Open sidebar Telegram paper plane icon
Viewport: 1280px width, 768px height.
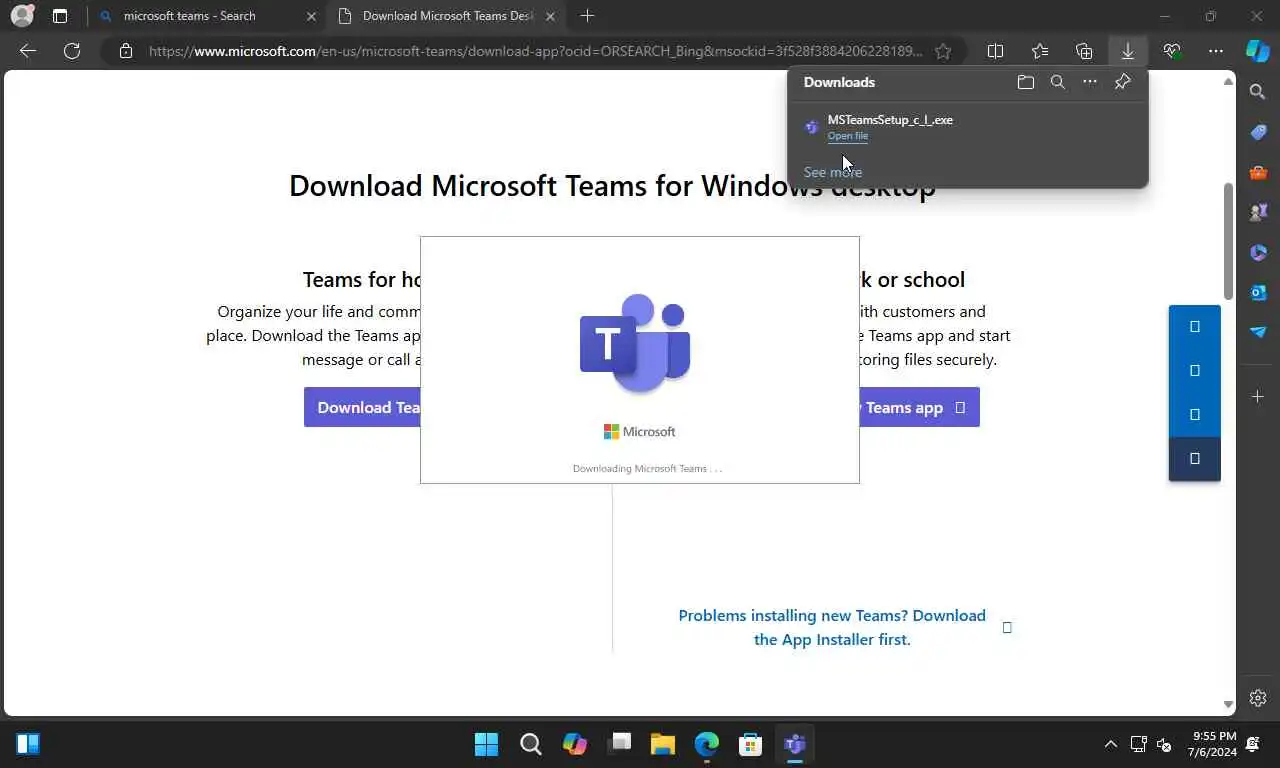pyautogui.click(x=1258, y=332)
